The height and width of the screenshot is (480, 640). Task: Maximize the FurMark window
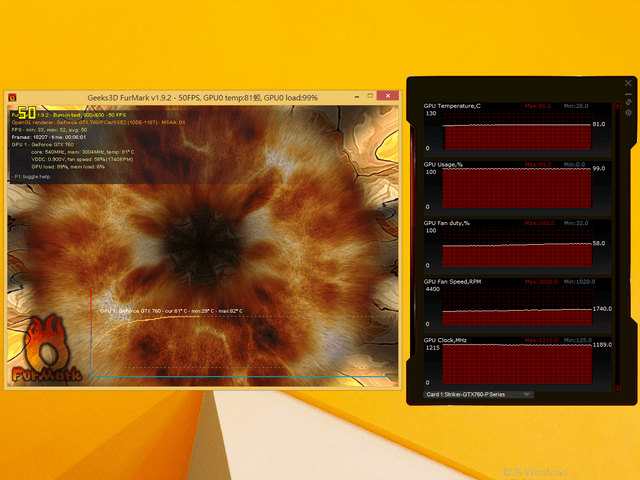[x=370, y=96]
